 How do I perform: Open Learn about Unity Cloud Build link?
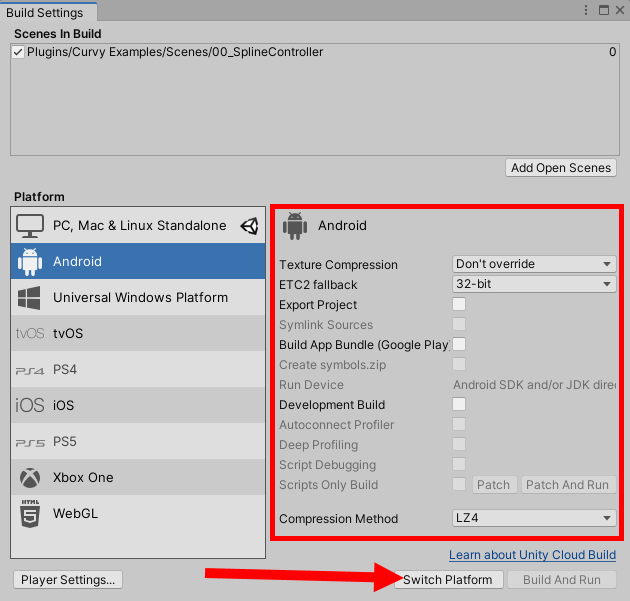click(x=532, y=555)
